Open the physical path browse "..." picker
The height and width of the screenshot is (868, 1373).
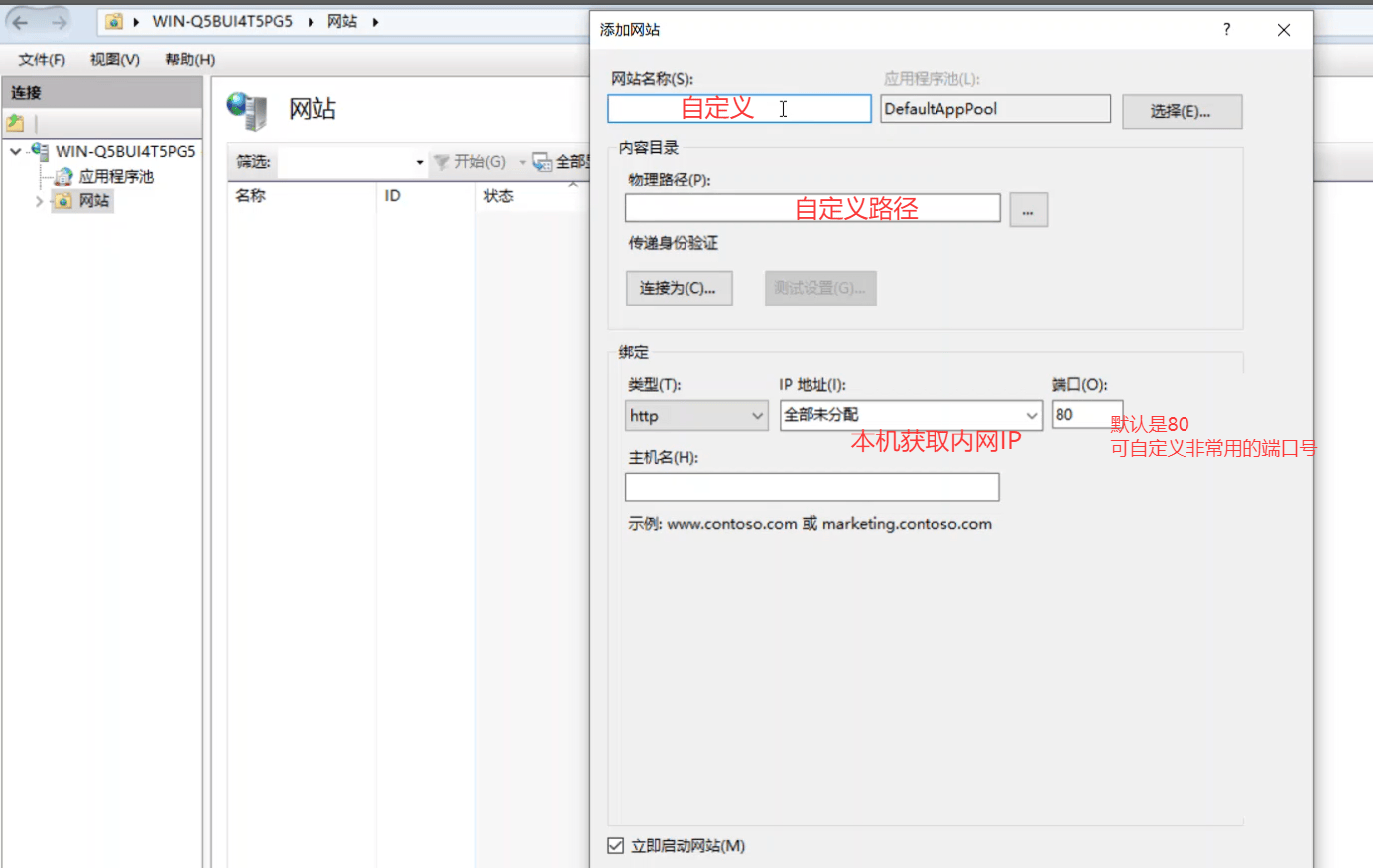tap(1028, 209)
